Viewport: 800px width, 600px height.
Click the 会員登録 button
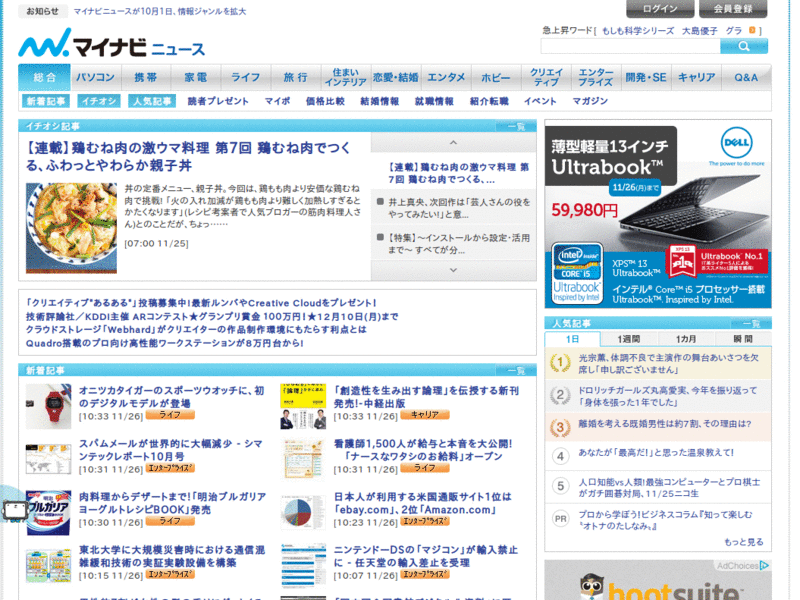733,9
